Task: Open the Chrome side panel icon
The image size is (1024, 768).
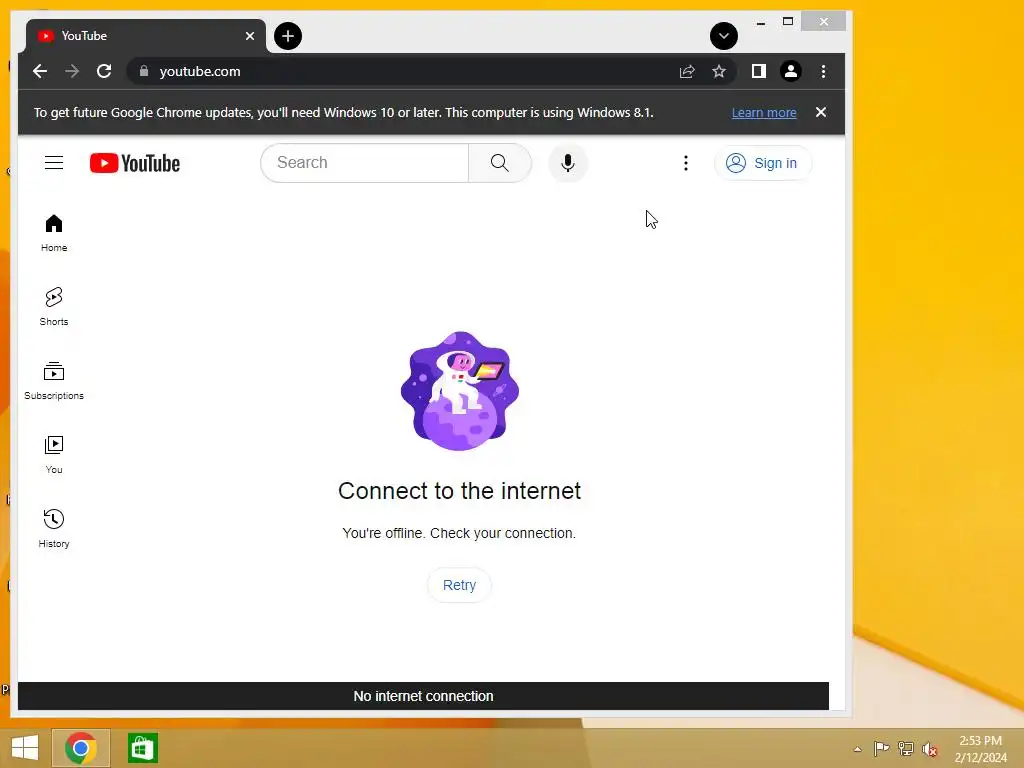Action: click(x=758, y=71)
